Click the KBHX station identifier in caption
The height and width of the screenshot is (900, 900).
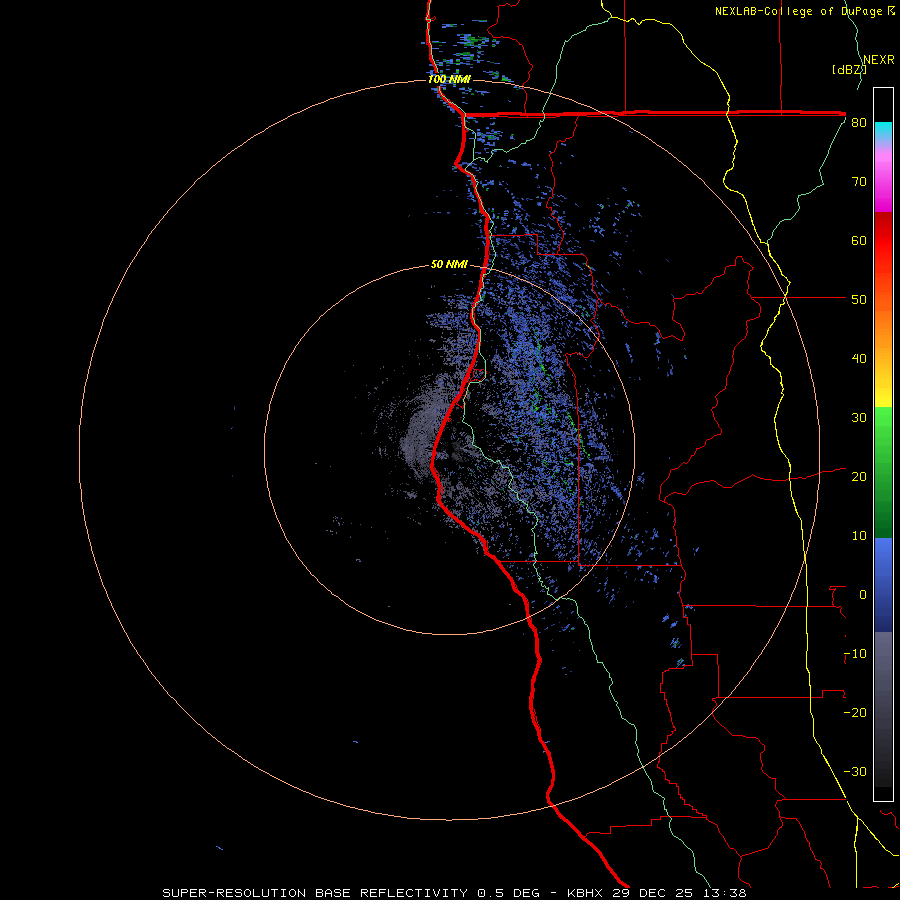click(x=585, y=893)
